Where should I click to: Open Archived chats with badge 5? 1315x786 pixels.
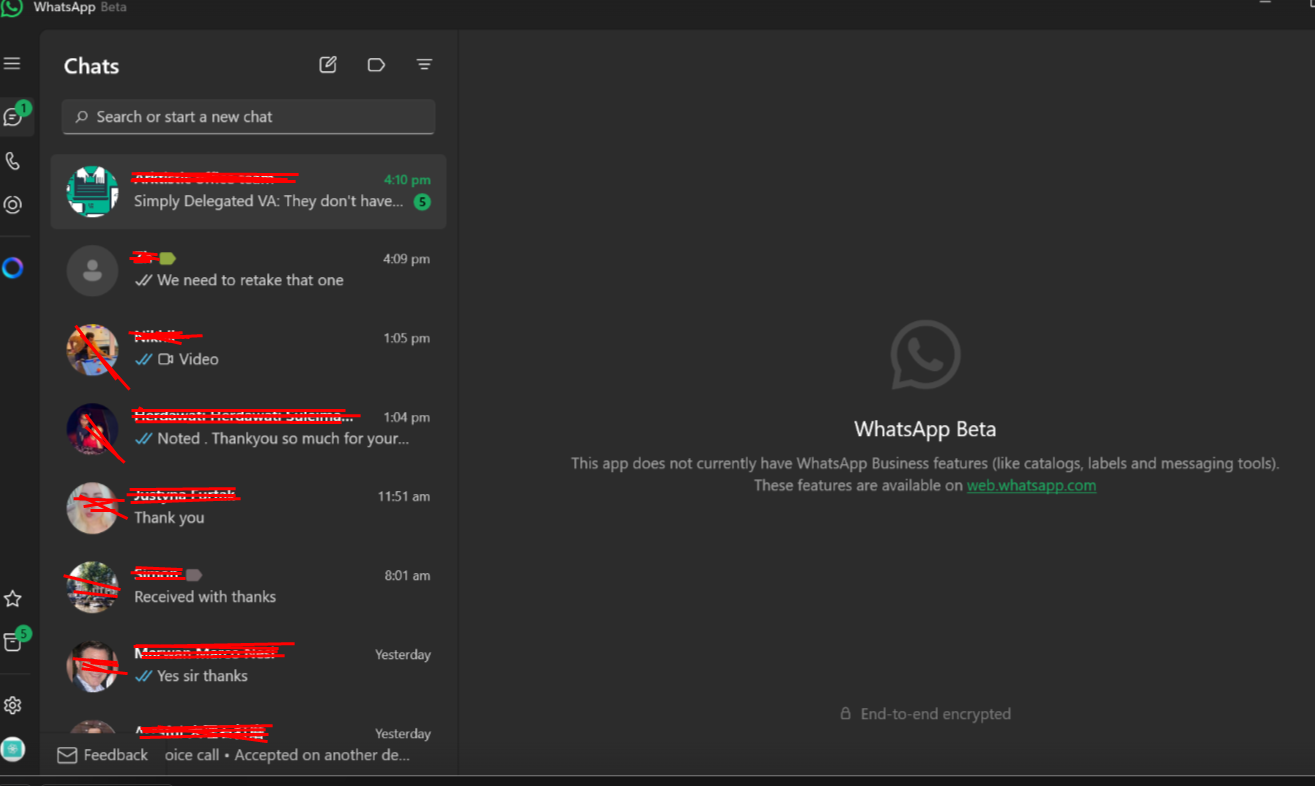tap(13, 642)
